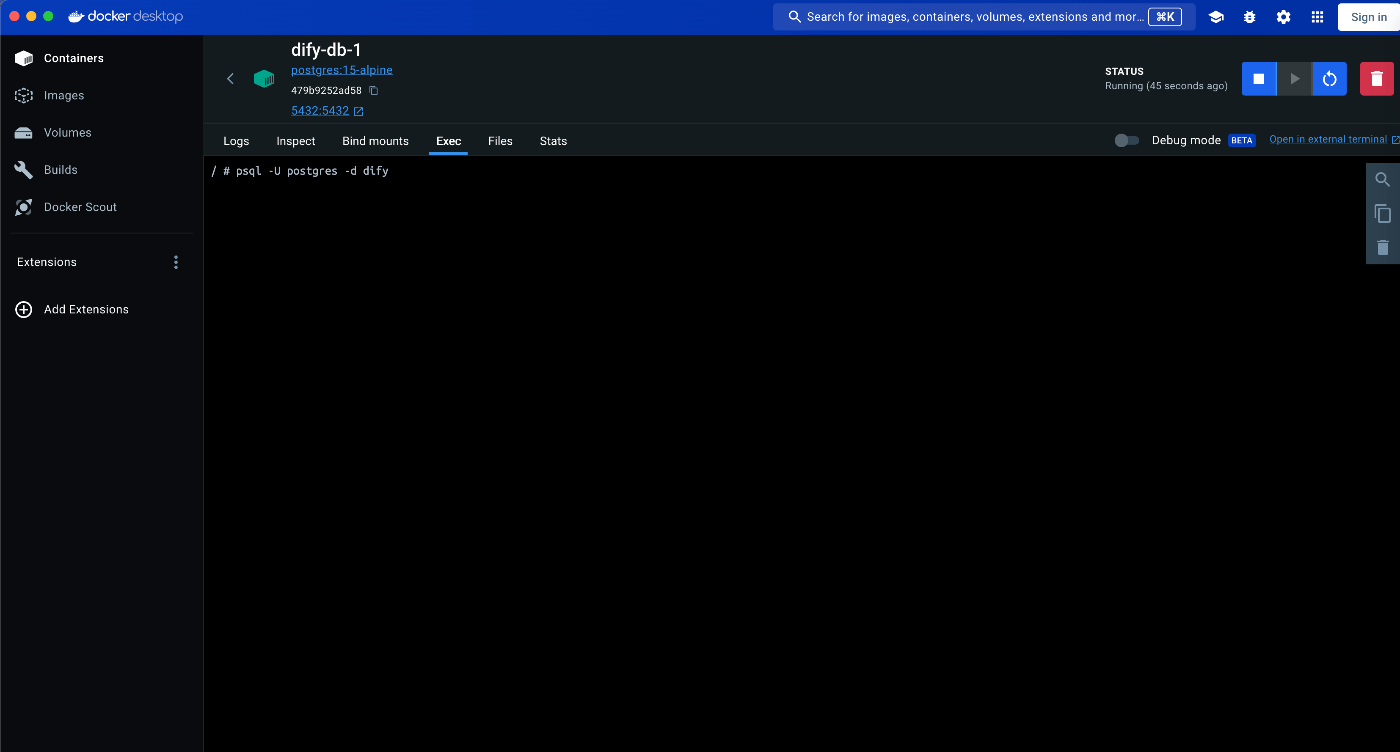Delete the container with red trash button
Screen dimensions: 1400x752
point(1377,79)
